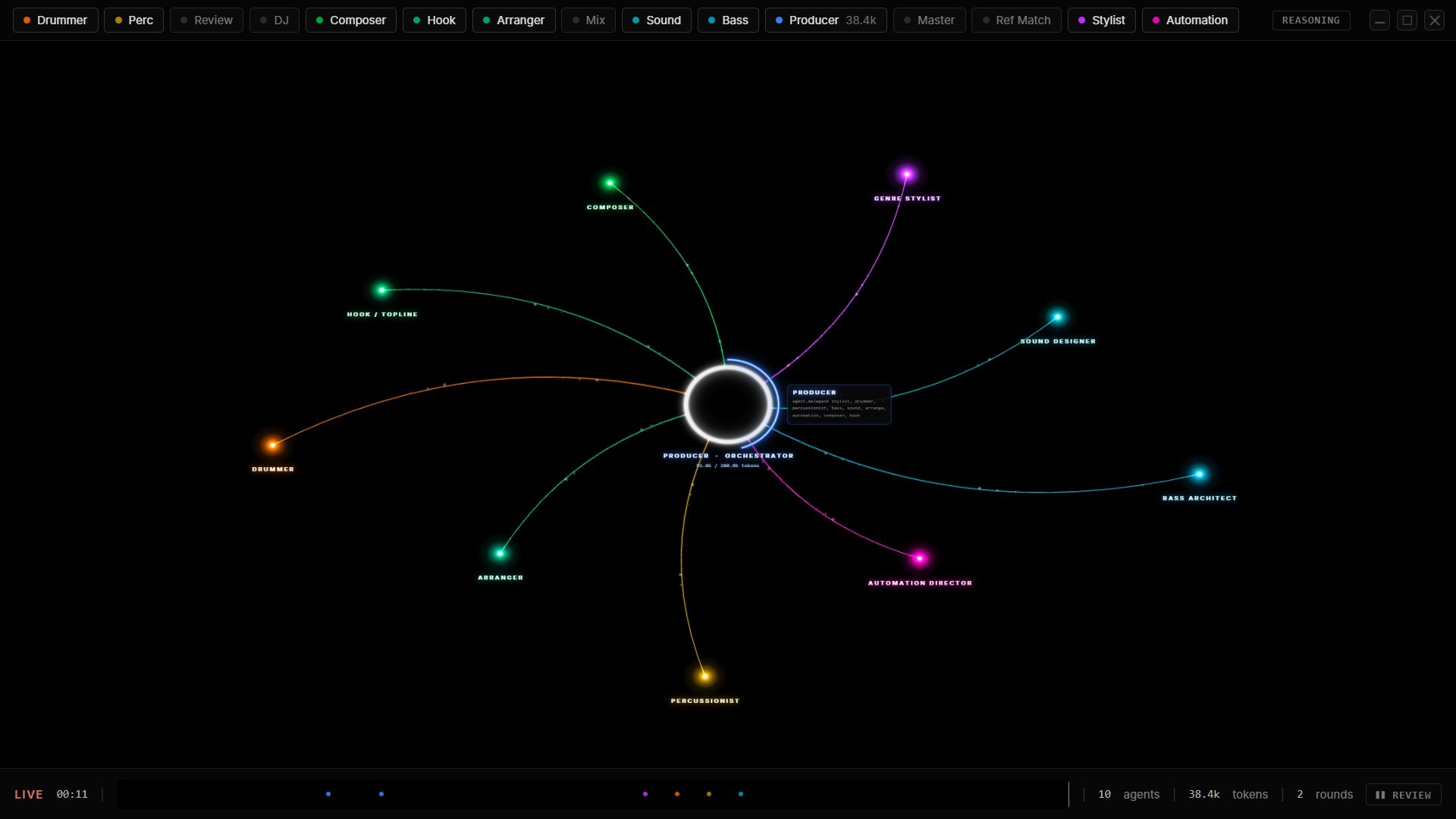Toggle the Sound agent chip
Image resolution: width=1456 pixels, height=819 pixels.
[657, 20]
